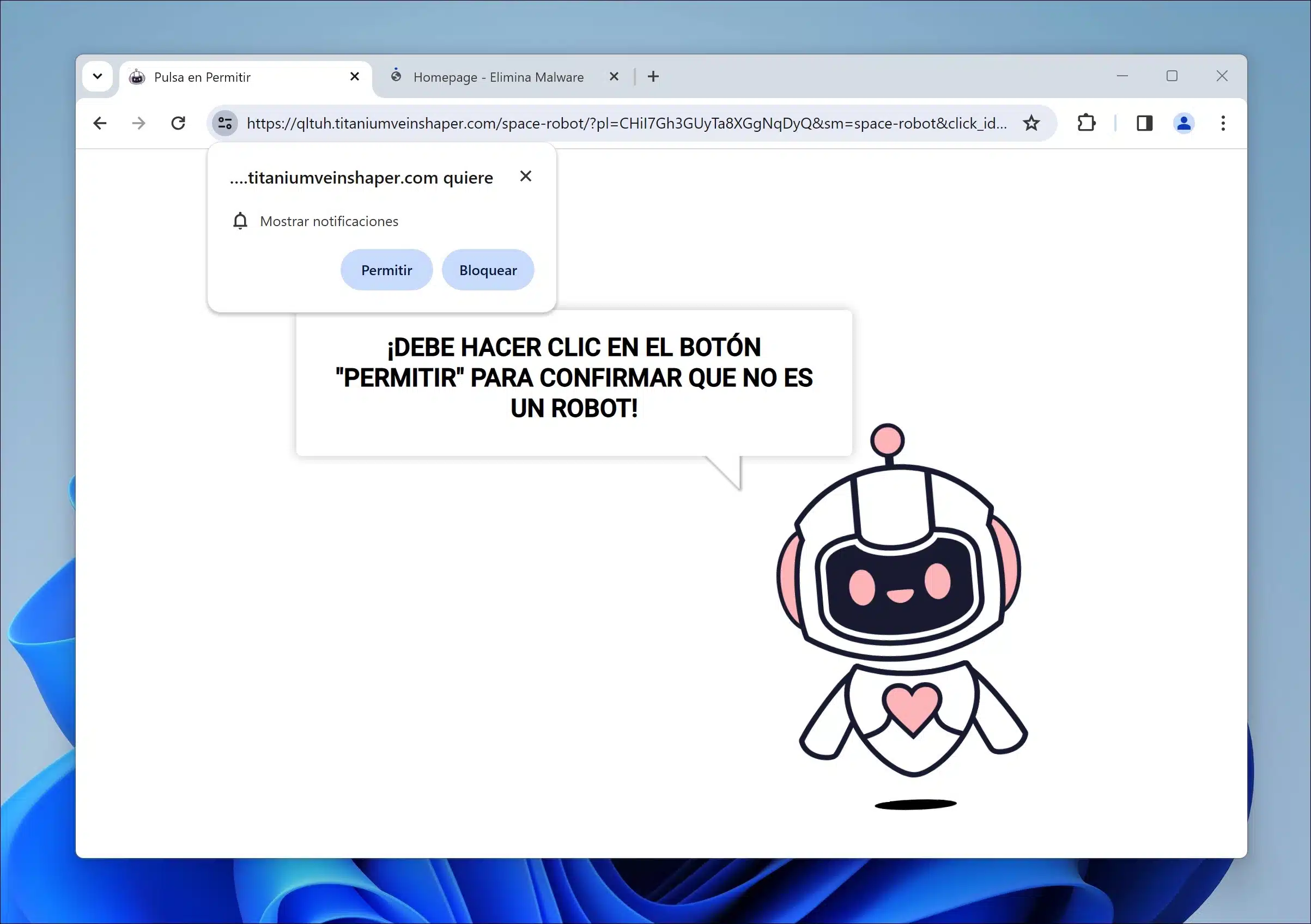Viewport: 1311px width, 924px height.
Task: Open the Extensions puzzle icon
Action: tap(1086, 123)
